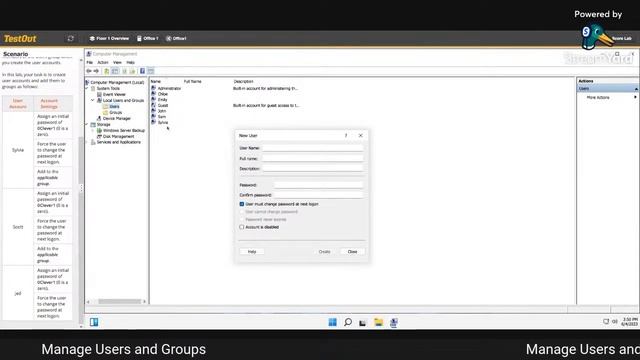The height and width of the screenshot is (360, 640).
Task: Select Disk Management in the tree
Action: pyautogui.click(x=118, y=136)
